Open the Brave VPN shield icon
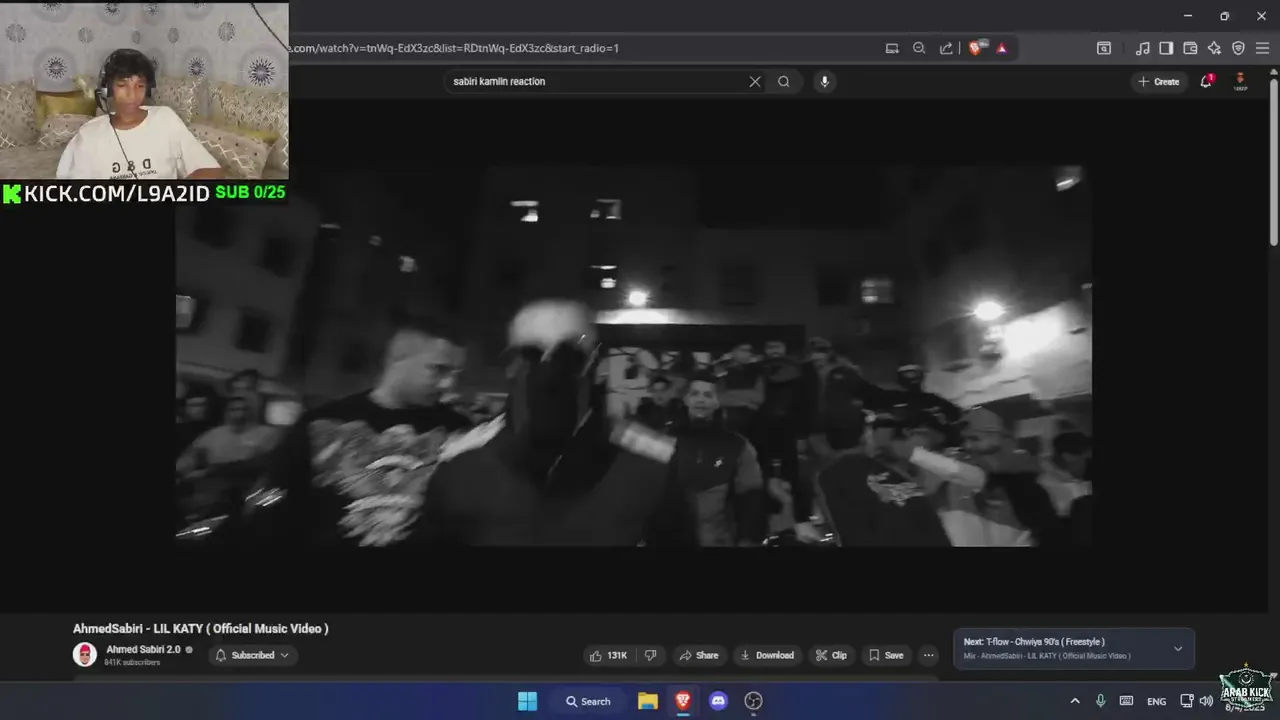This screenshot has width=1280, height=720. 1238,48
